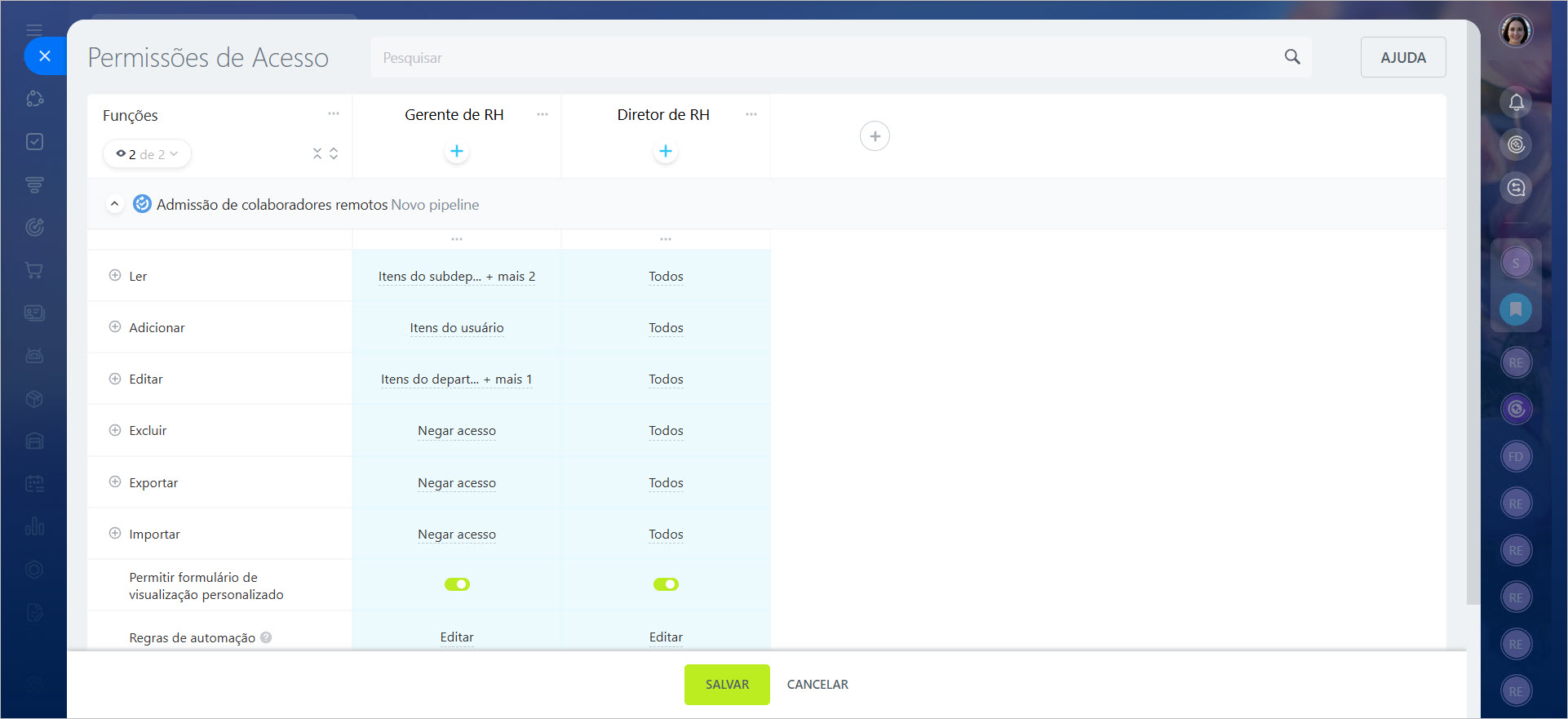Change Excluir 'Todos' for Diretor de RH
The height and width of the screenshot is (719, 1568).
click(x=666, y=431)
